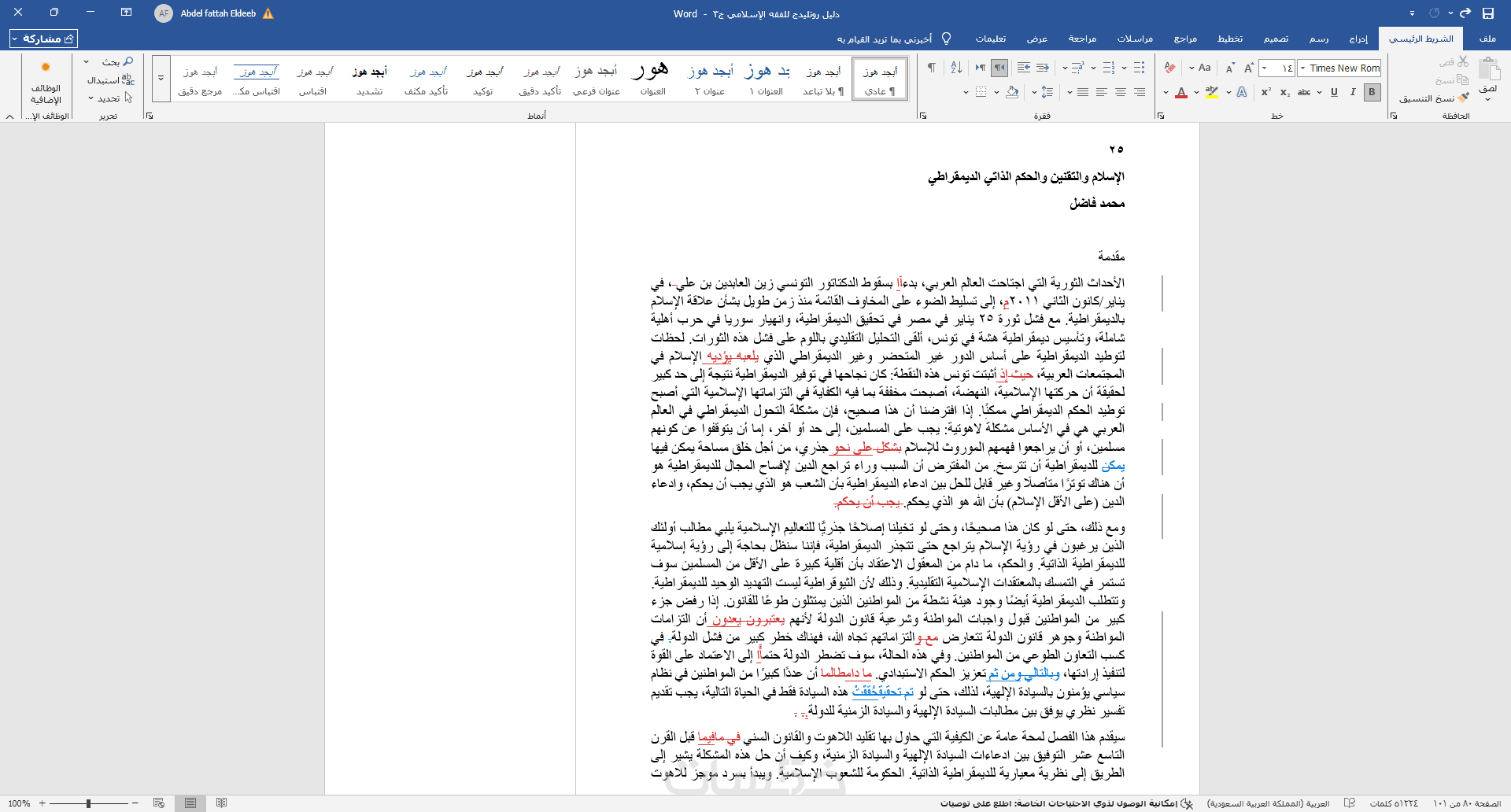The image size is (1511, 812).
Task: Open the File (ملف) tab
Action: click(1487, 39)
